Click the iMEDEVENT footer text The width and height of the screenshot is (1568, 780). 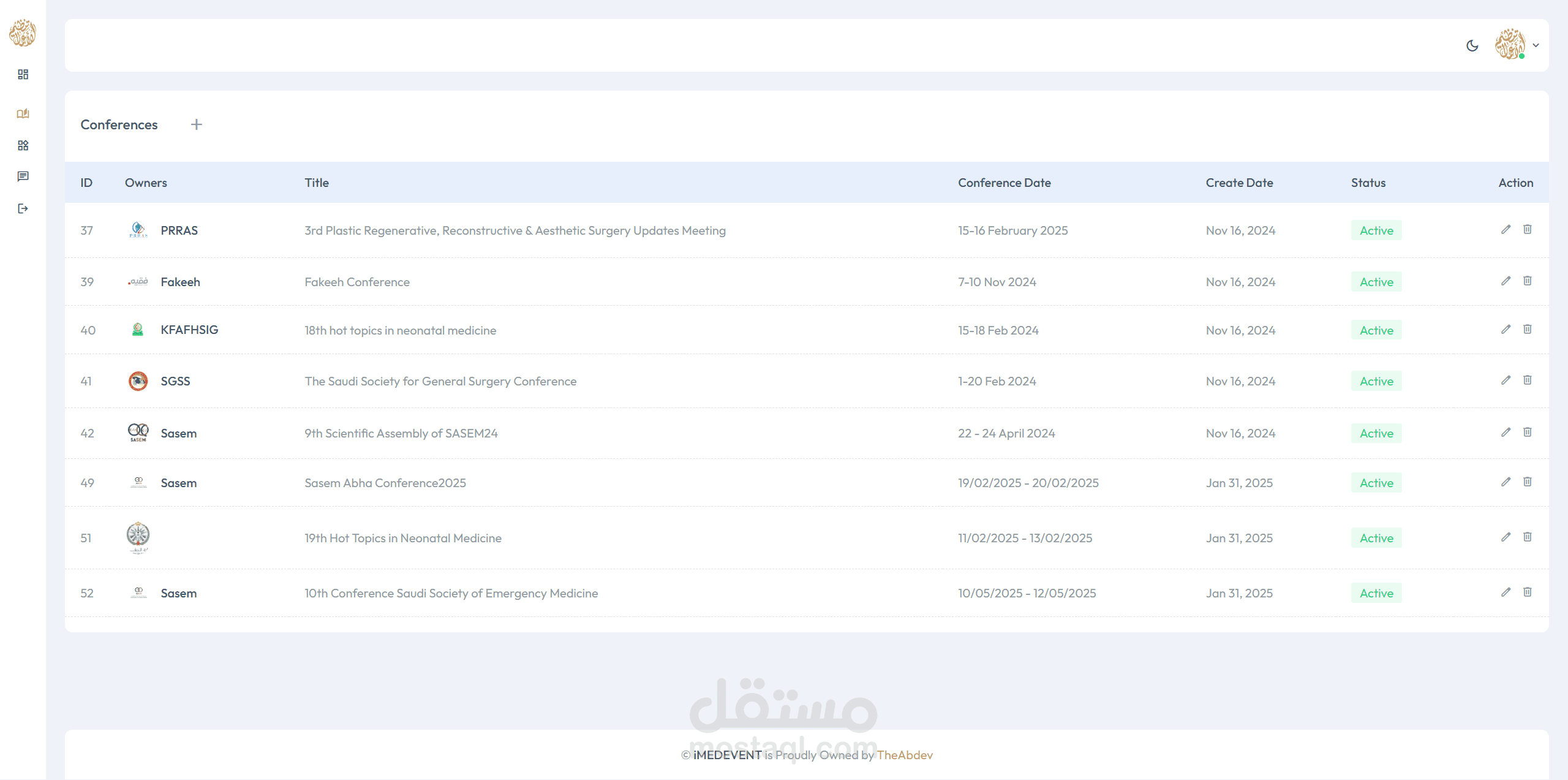click(x=728, y=755)
